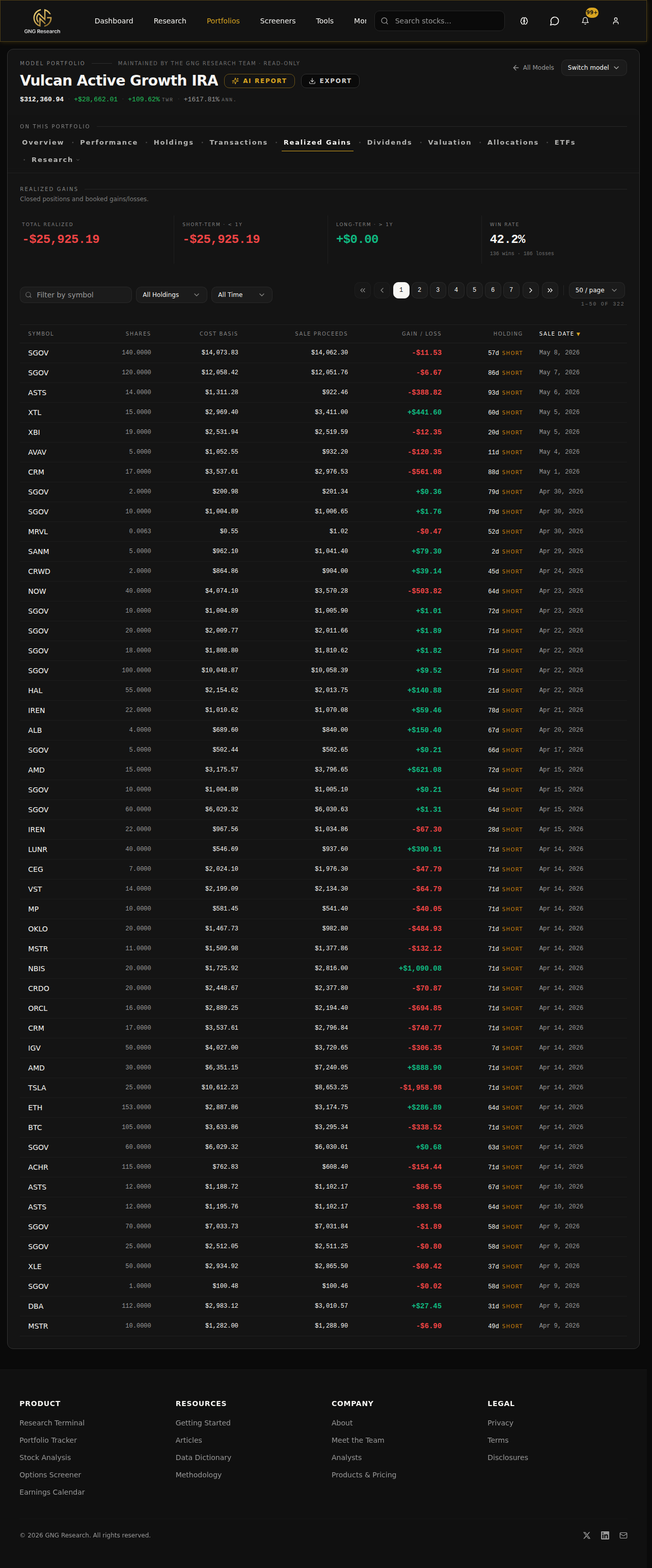Viewport: 652px width, 1568px height.
Task: Open LinkedIn footer icon
Action: (x=605, y=1535)
